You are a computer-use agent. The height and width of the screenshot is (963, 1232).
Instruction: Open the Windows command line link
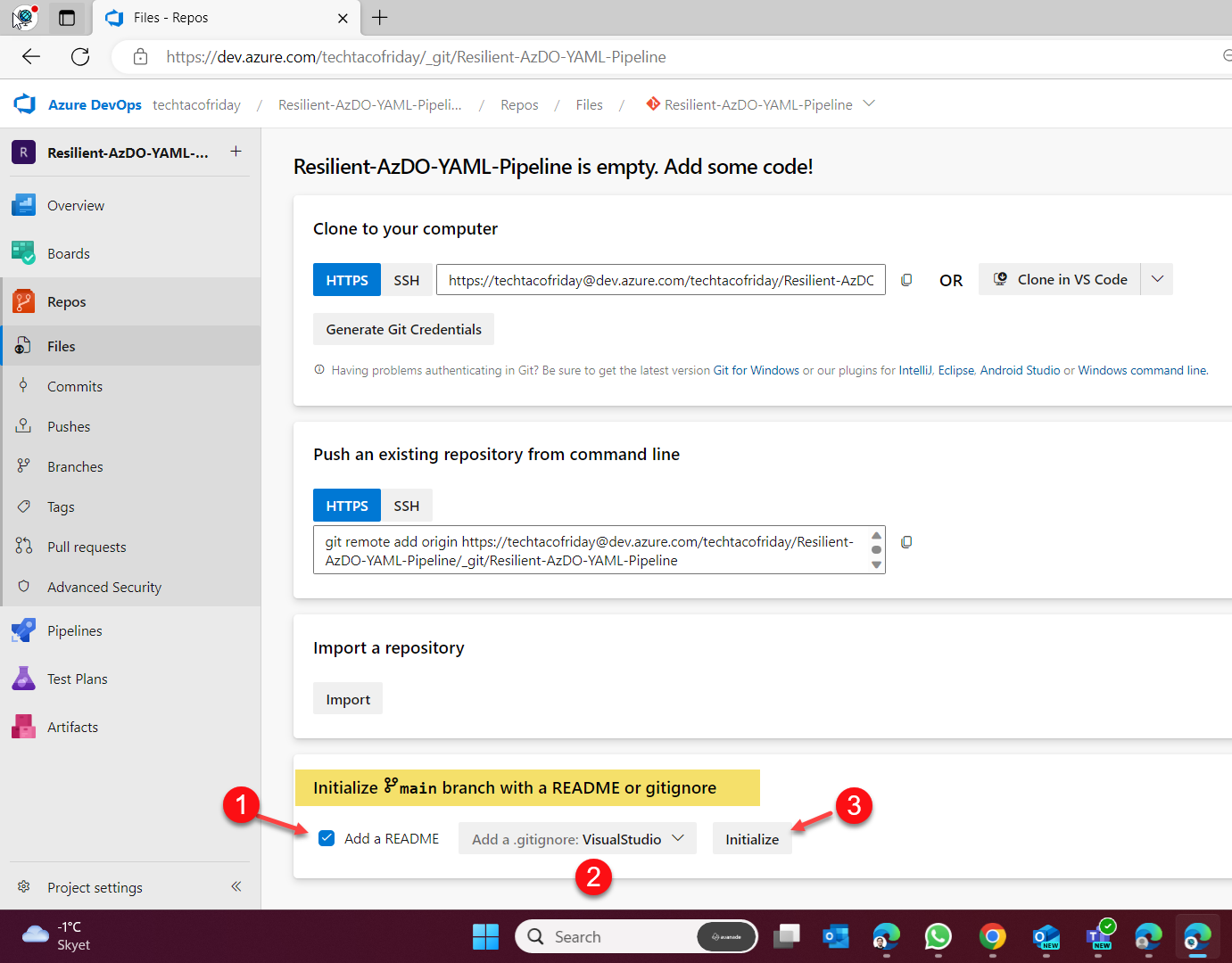tap(1142, 370)
